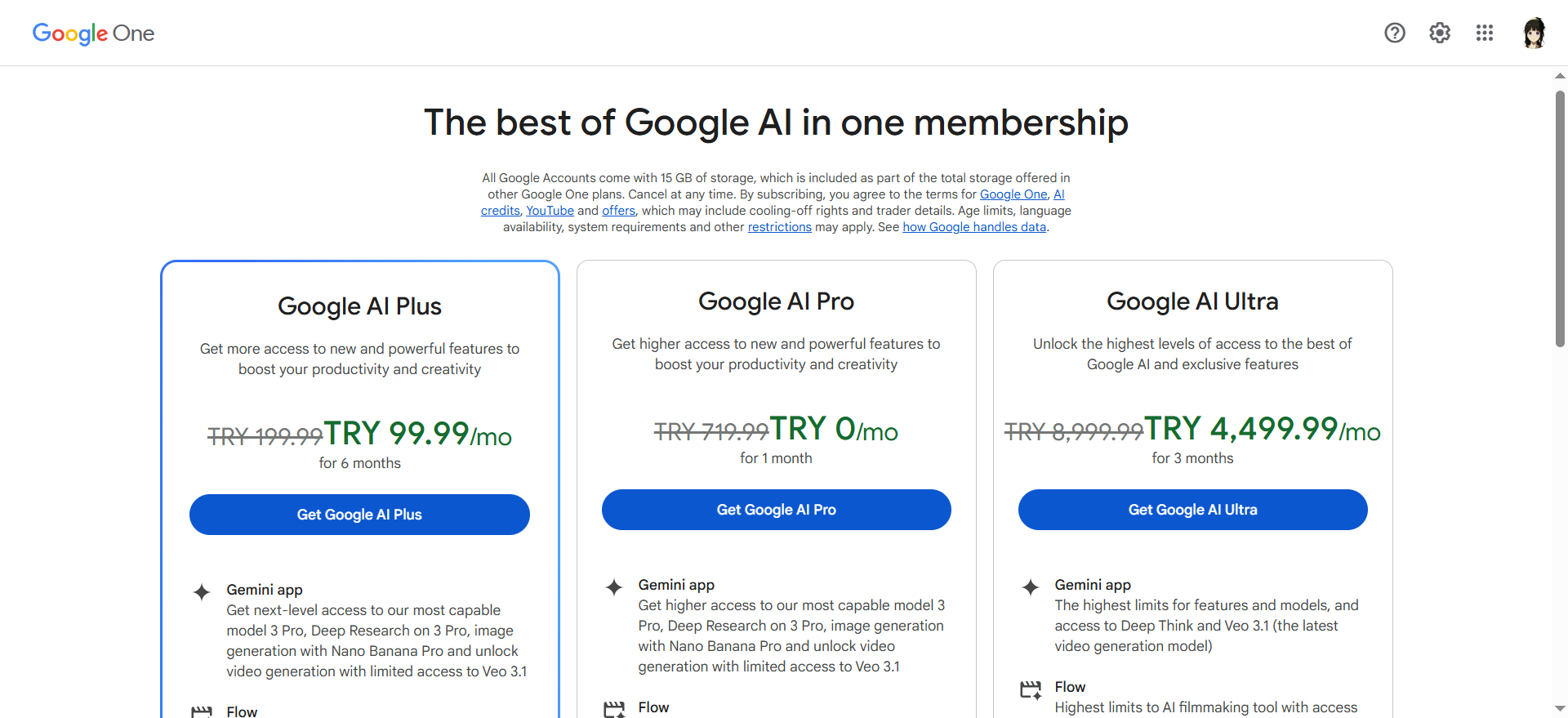The image size is (1568, 718).
Task: Follow the YouTube terms link
Action: 550,211
